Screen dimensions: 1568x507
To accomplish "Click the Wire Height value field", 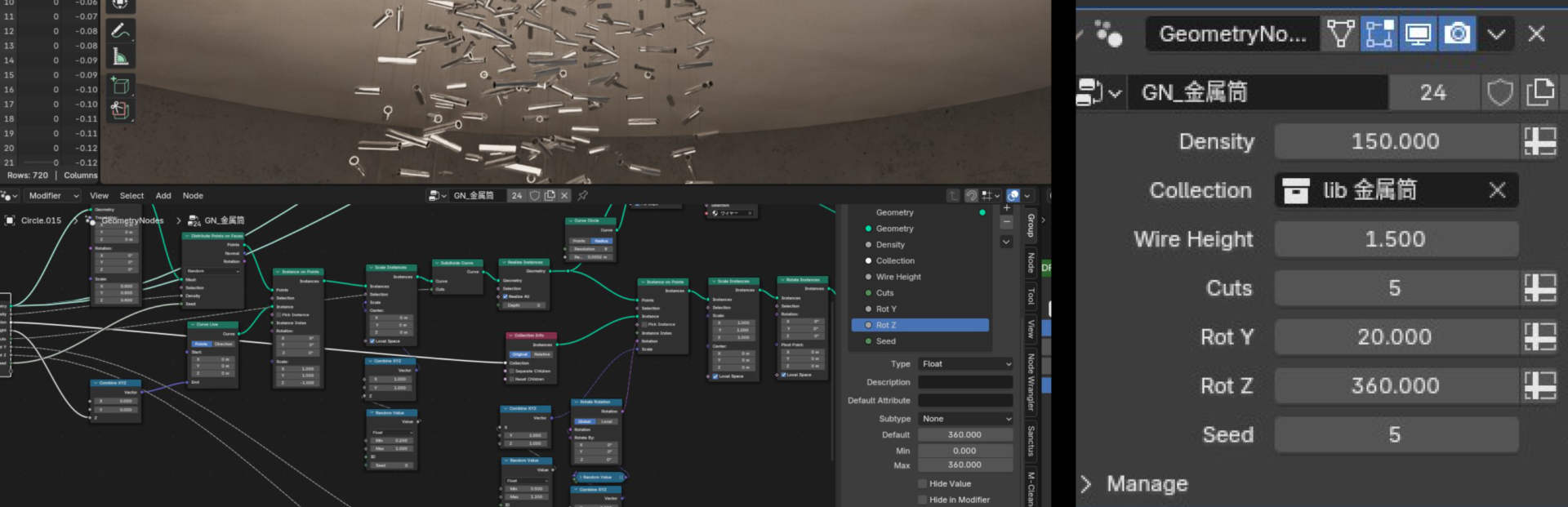I will coord(1395,239).
